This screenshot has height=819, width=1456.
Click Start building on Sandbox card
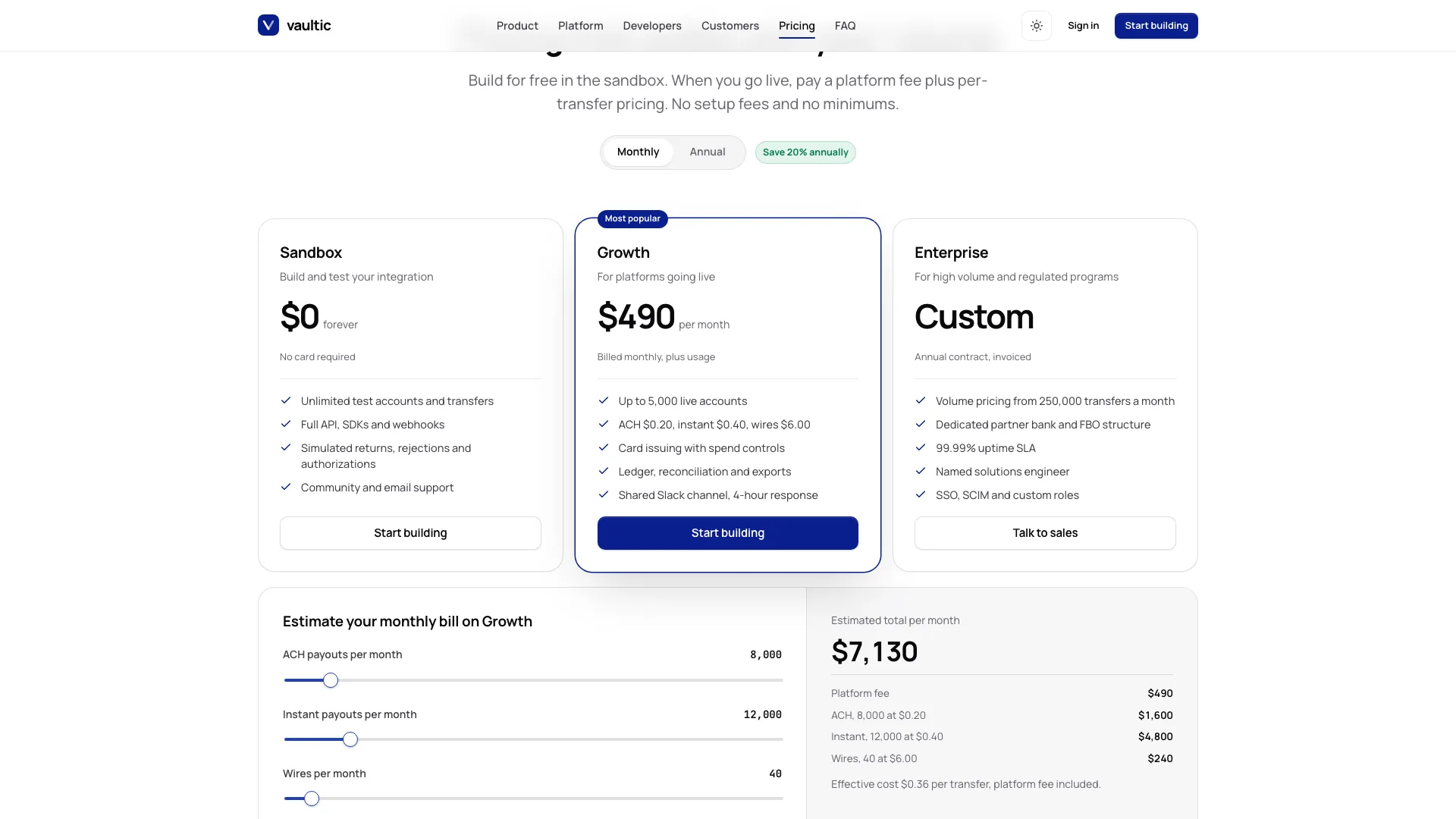click(410, 533)
